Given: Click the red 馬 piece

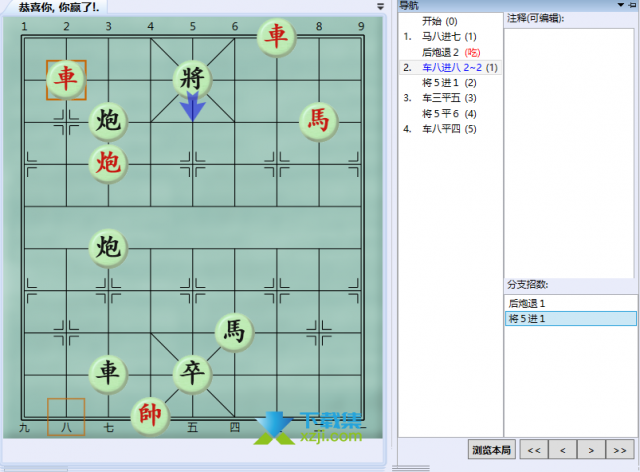Looking at the screenshot, I should click(x=318, y=122).
